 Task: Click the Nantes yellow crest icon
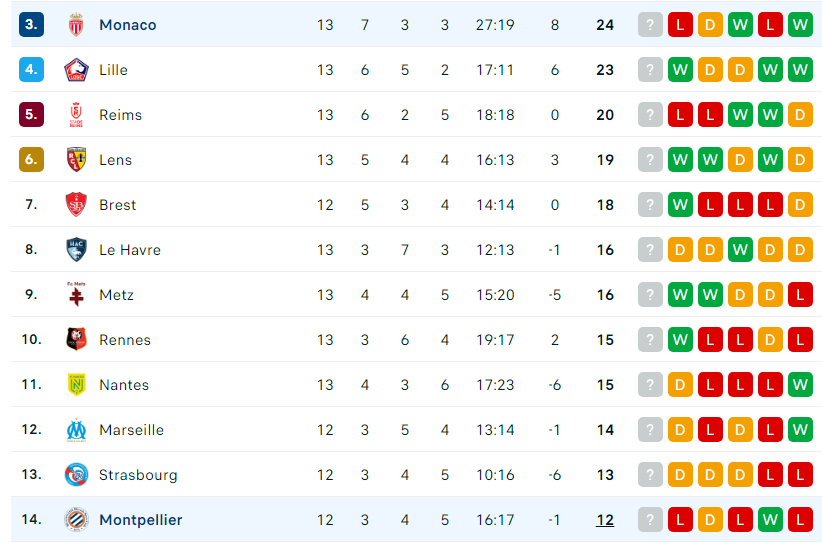click(x=76, y=384)
